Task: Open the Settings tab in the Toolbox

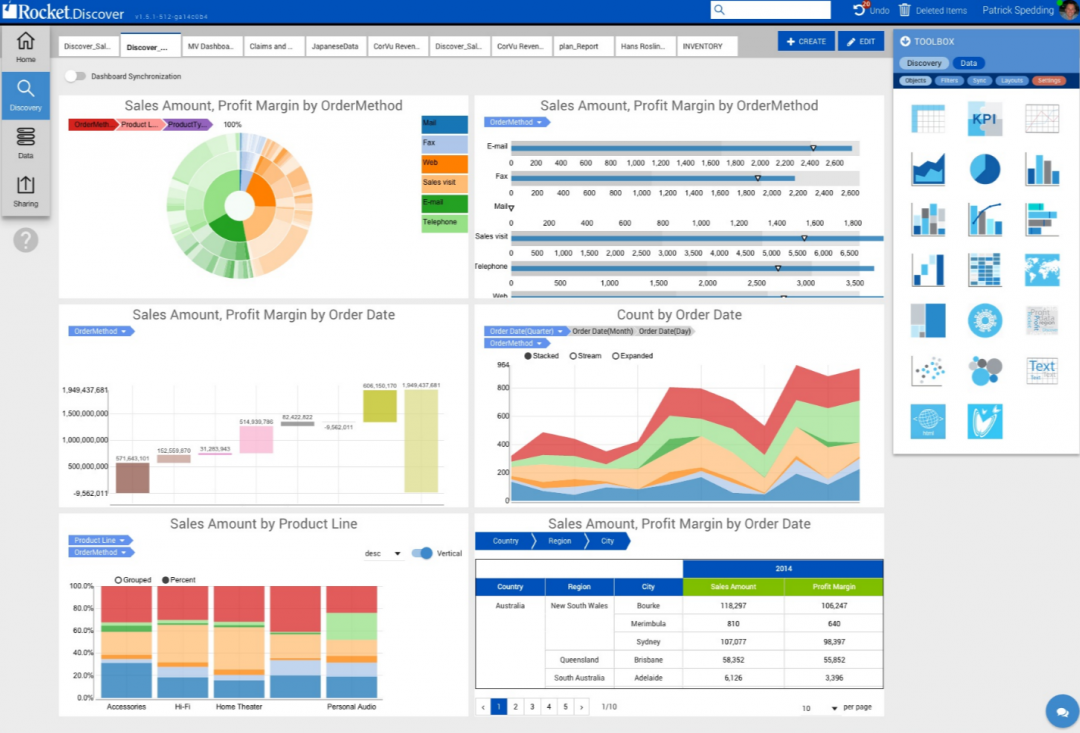Action: click(x=1049, y=80)
